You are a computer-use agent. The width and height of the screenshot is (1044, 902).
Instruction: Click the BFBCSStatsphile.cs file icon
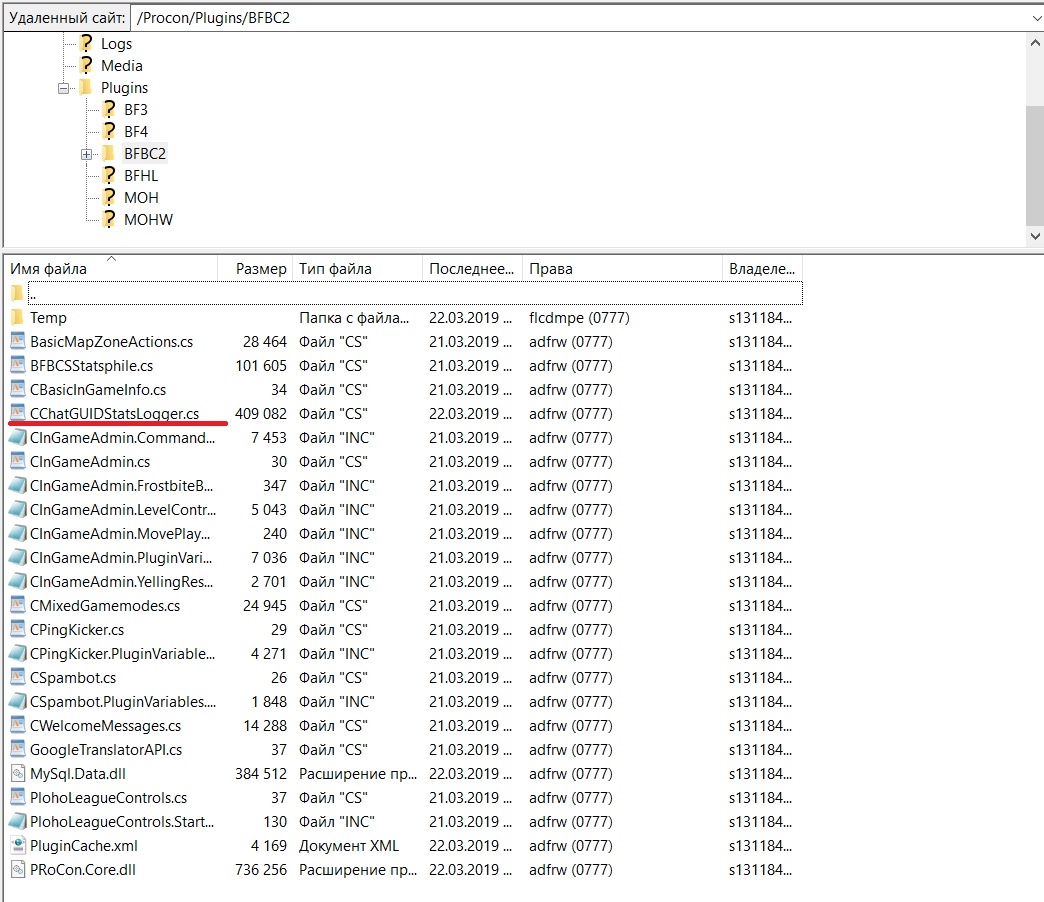18,365
